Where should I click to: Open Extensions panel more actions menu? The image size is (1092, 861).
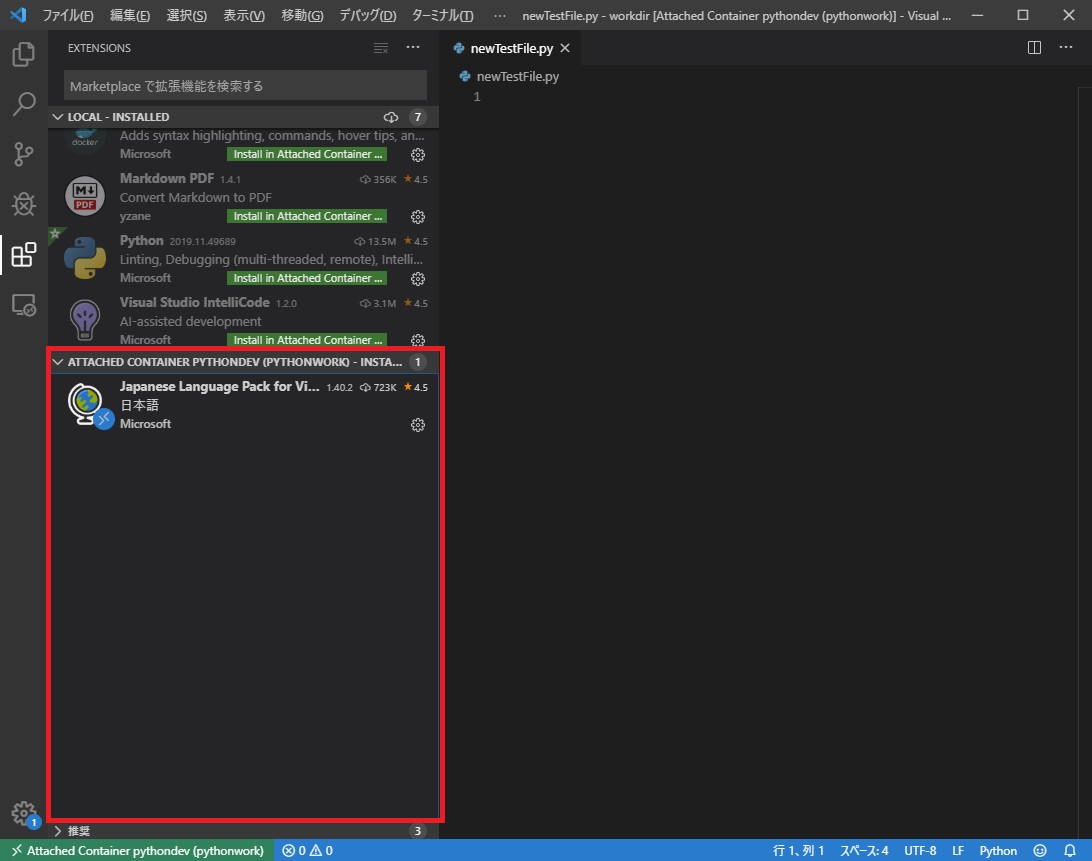point(413,47)
